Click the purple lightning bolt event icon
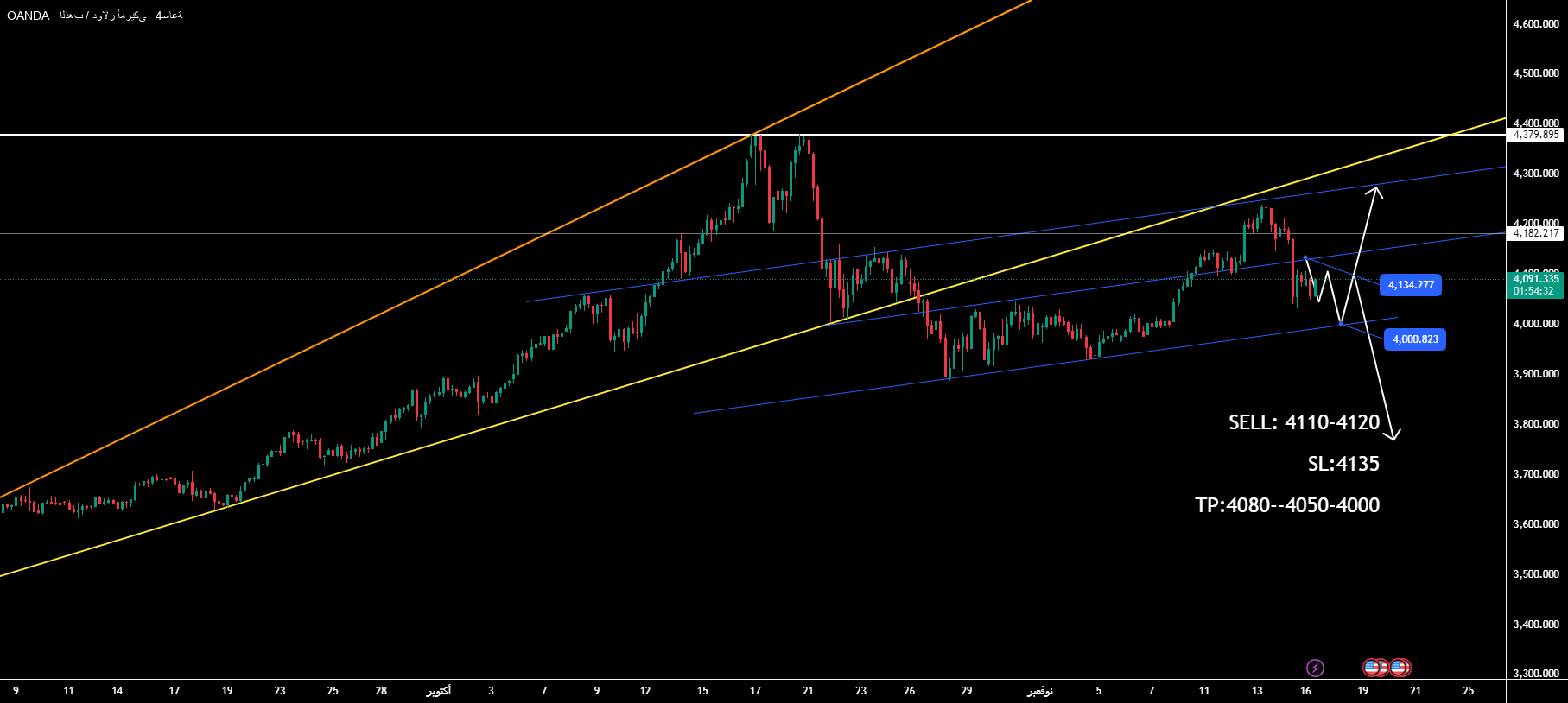 coord(1314,668)
